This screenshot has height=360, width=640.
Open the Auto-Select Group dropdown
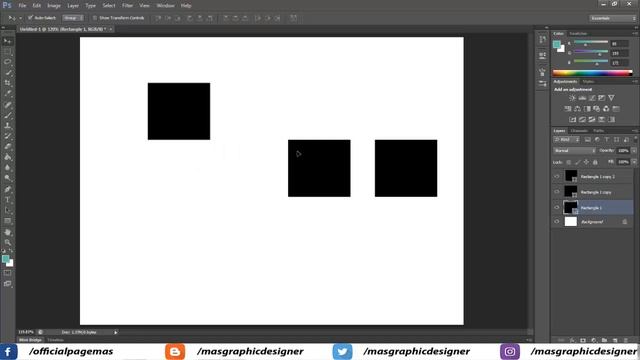[73, 18]
